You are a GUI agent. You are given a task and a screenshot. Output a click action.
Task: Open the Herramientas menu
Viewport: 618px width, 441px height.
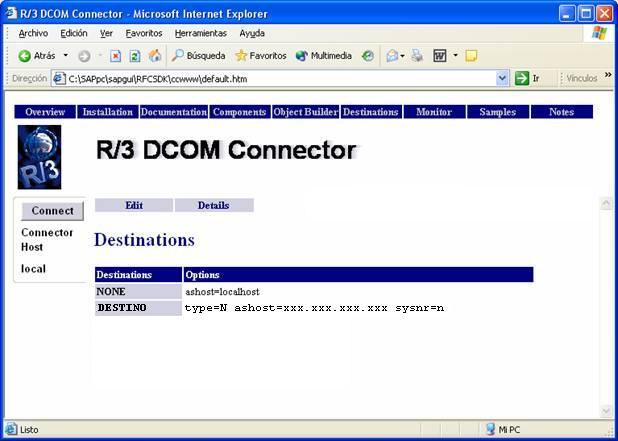coord(201,33)
